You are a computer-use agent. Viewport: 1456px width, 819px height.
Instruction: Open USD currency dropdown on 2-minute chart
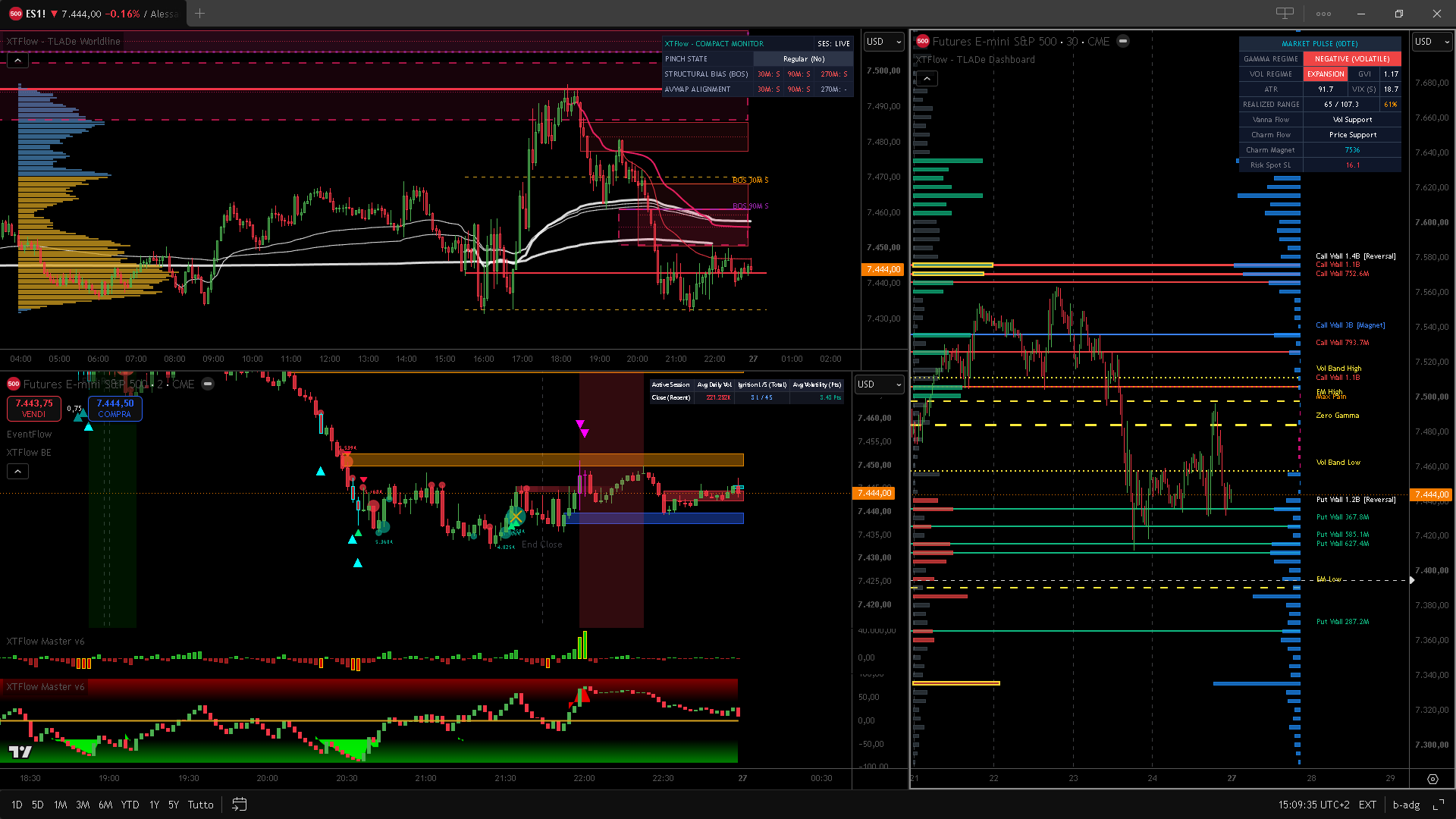[x=879, y=384]
